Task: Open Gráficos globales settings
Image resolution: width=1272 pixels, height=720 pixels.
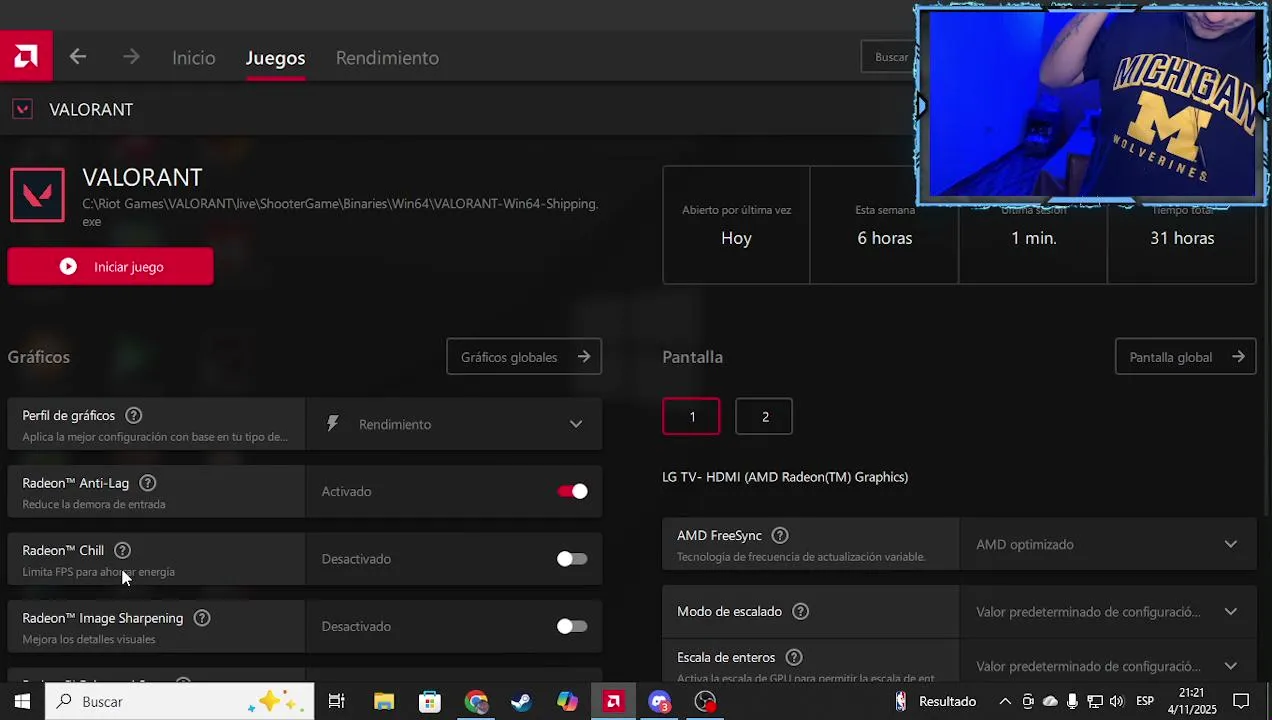Action: (x=524, y=357)
